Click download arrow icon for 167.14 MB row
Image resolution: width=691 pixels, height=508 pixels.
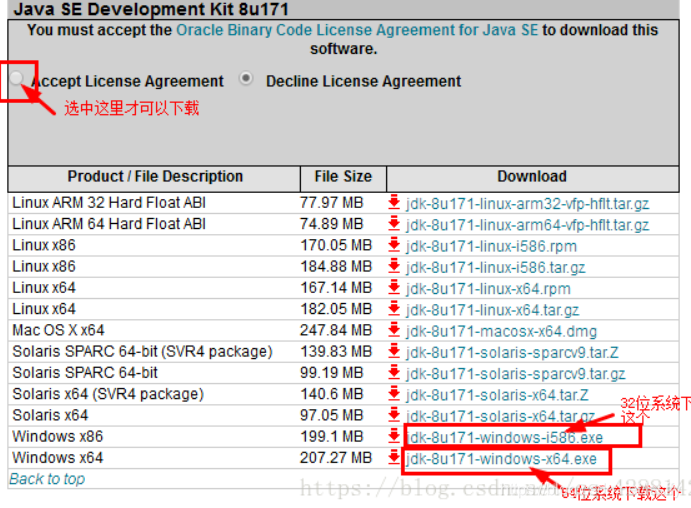[x=394, y=287]
